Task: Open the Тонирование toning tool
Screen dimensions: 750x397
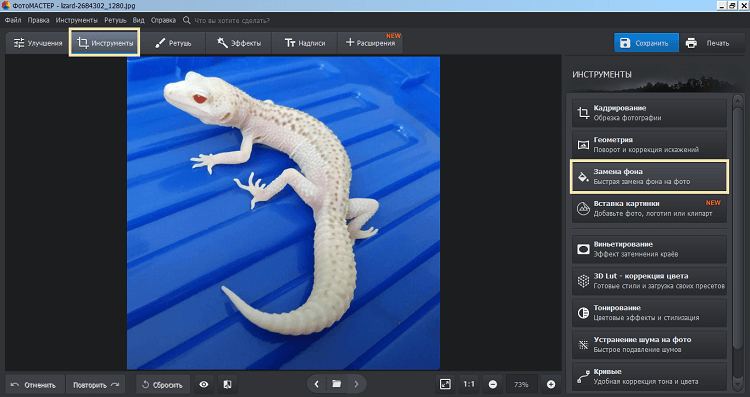Action: (x=649, y=313)
